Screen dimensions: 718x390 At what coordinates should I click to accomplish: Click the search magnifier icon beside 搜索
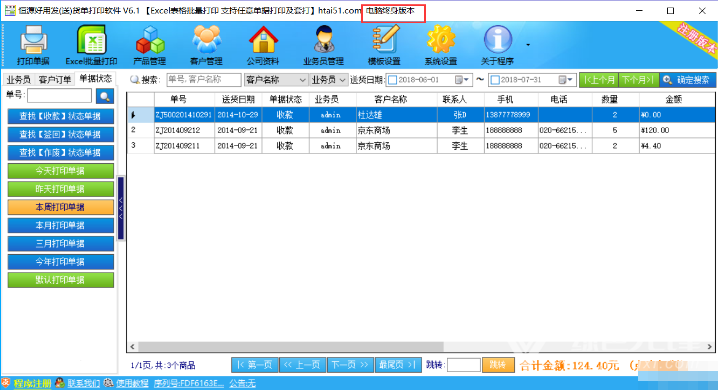[x=135, y=80]
